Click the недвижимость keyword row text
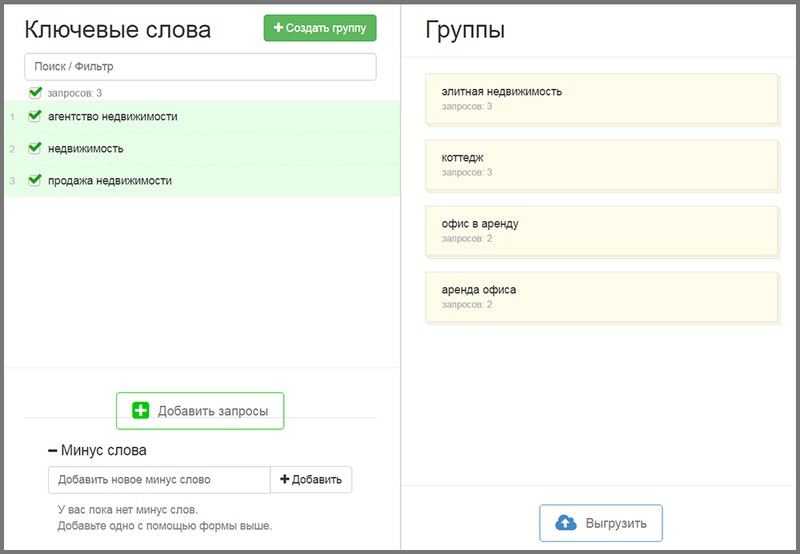 click(86, 148)
